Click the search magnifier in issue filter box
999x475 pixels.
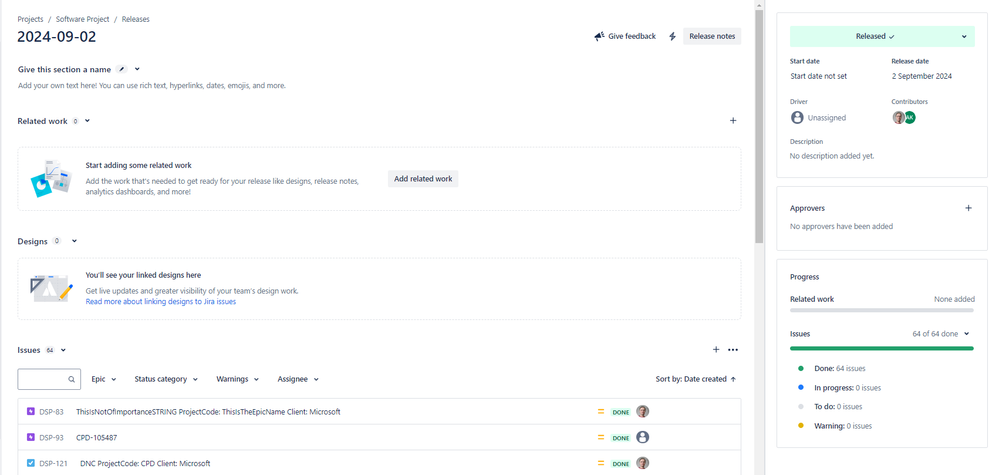coord(72,379)
